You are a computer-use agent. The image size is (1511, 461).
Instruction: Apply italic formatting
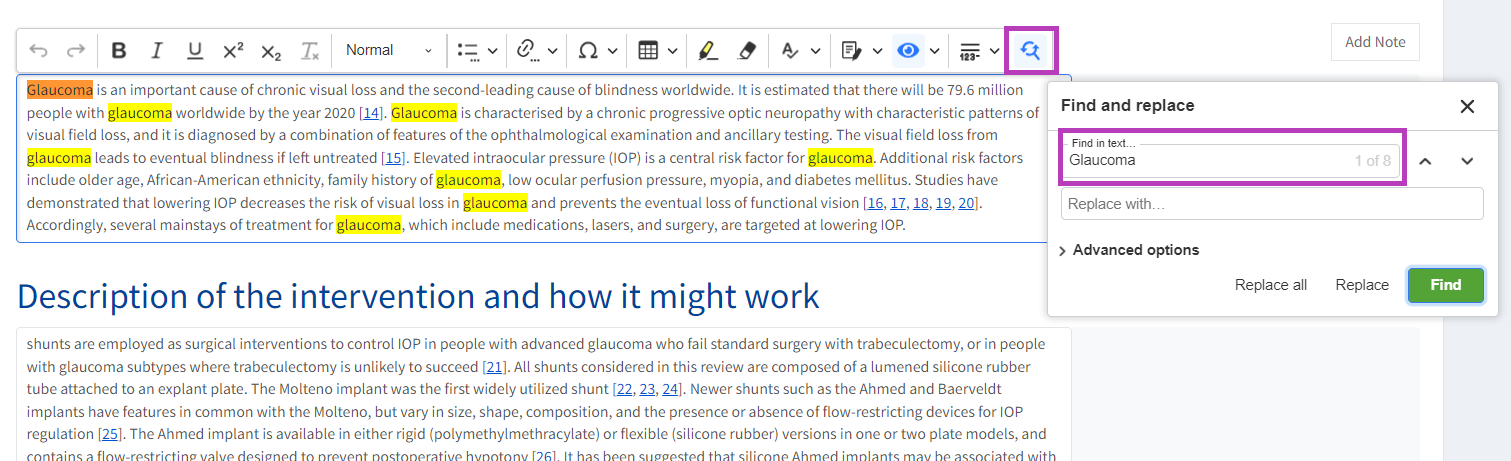(x=156, y=51)
